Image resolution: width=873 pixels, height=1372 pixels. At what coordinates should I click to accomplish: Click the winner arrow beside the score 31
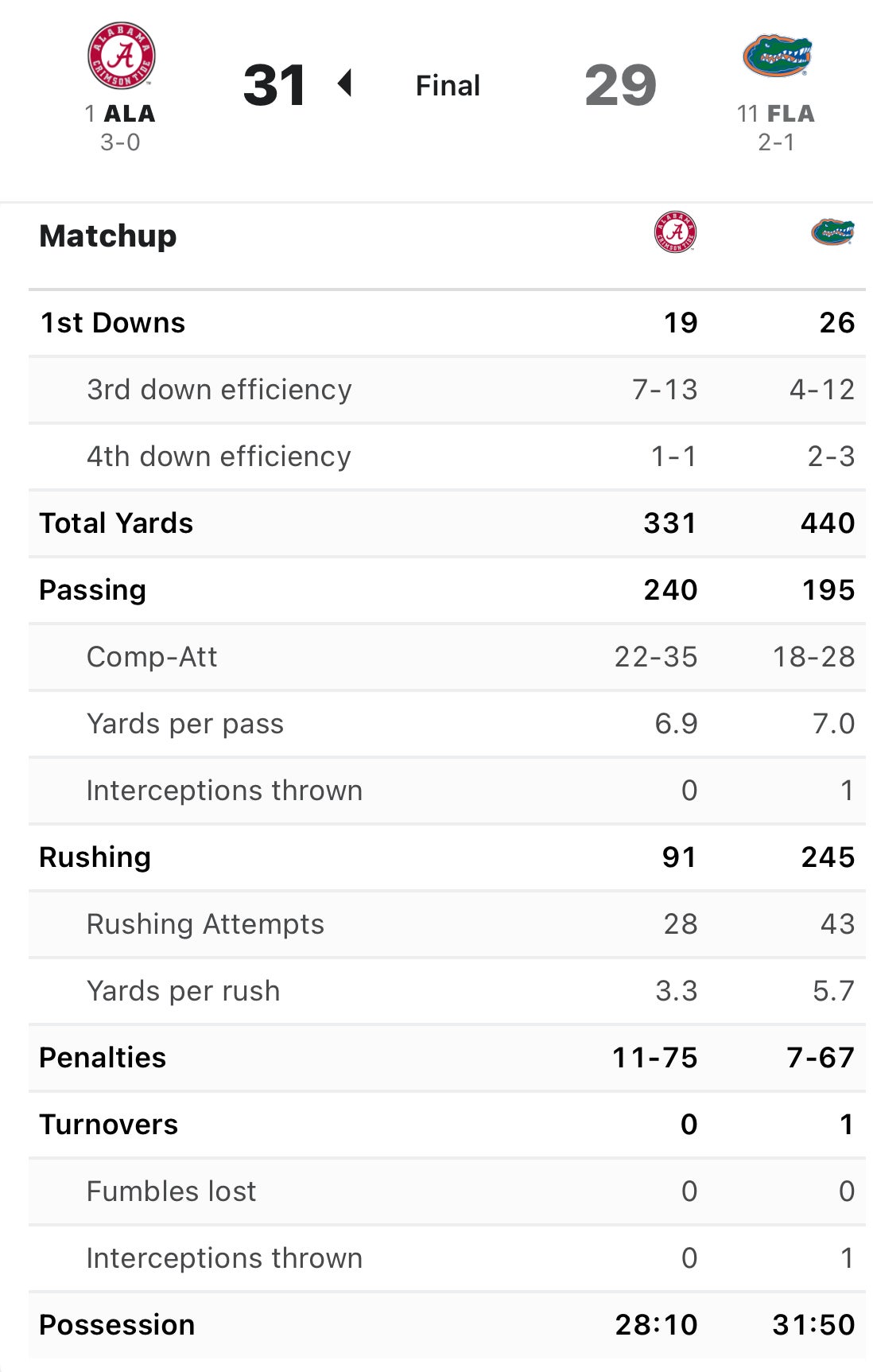point(345,84)
